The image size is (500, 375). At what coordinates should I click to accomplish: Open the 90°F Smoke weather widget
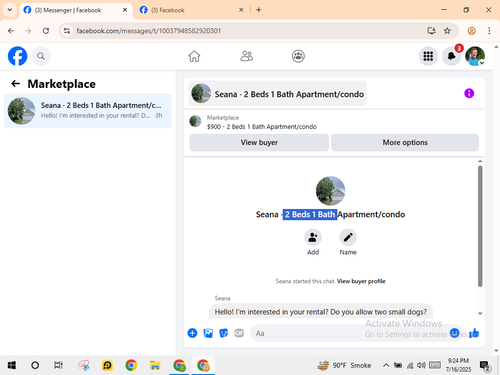click(344, 365)
